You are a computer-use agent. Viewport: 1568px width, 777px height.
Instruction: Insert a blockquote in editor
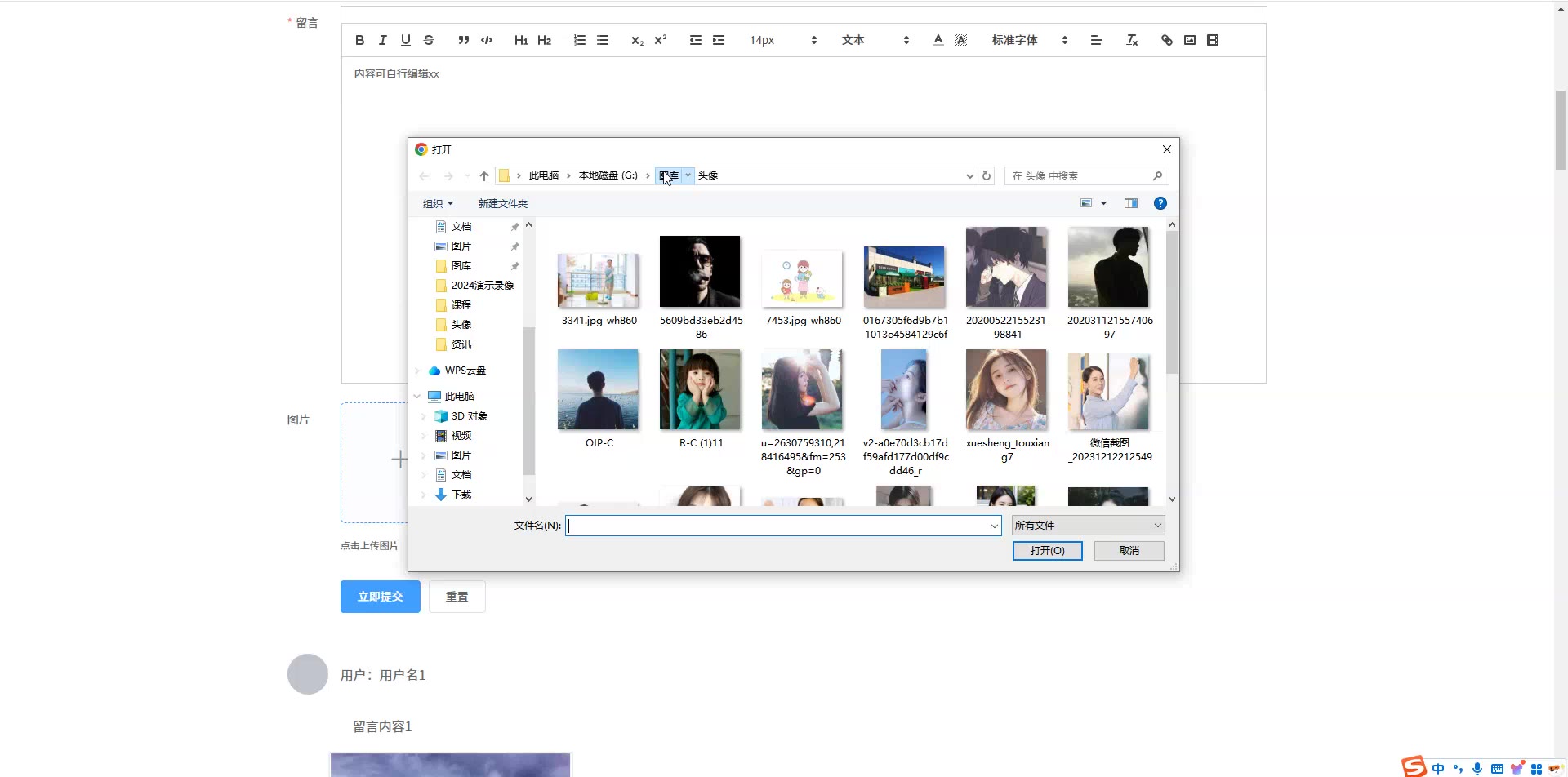coord(463,40)
